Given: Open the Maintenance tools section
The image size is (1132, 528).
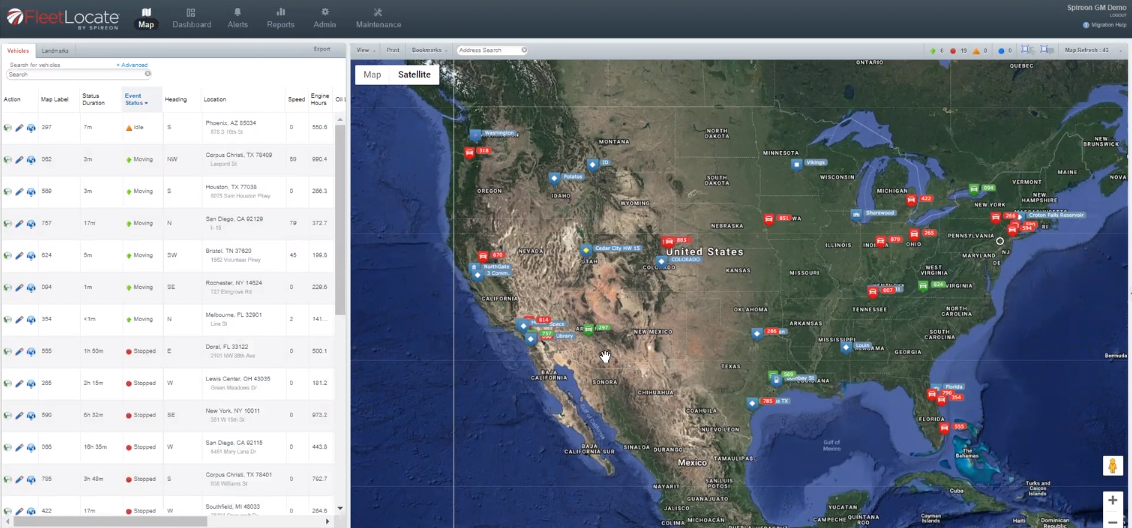Looking at the screenshot, I should [x=378, y=18].
